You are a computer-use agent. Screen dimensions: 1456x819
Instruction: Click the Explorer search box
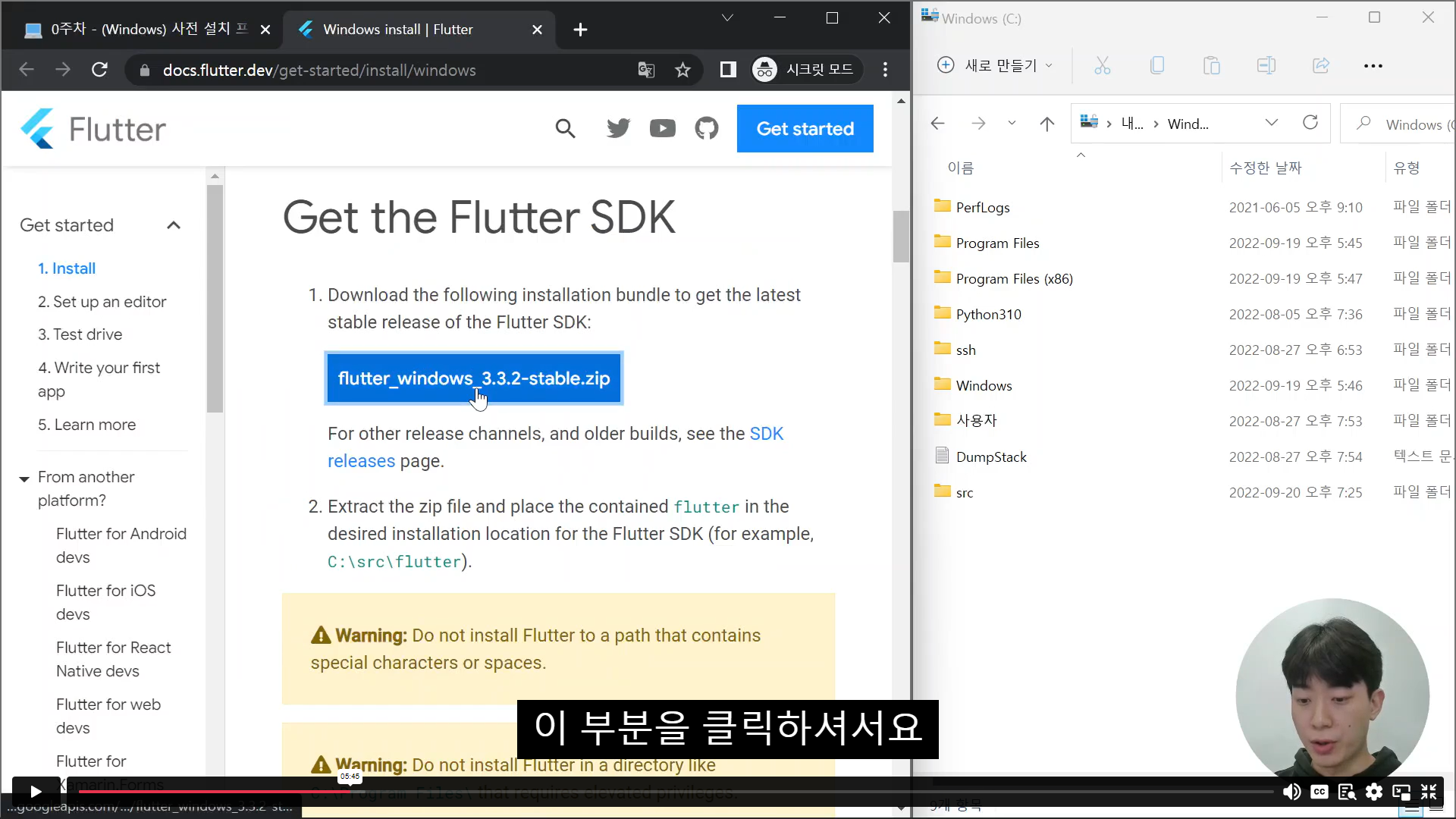point(1399,124)
